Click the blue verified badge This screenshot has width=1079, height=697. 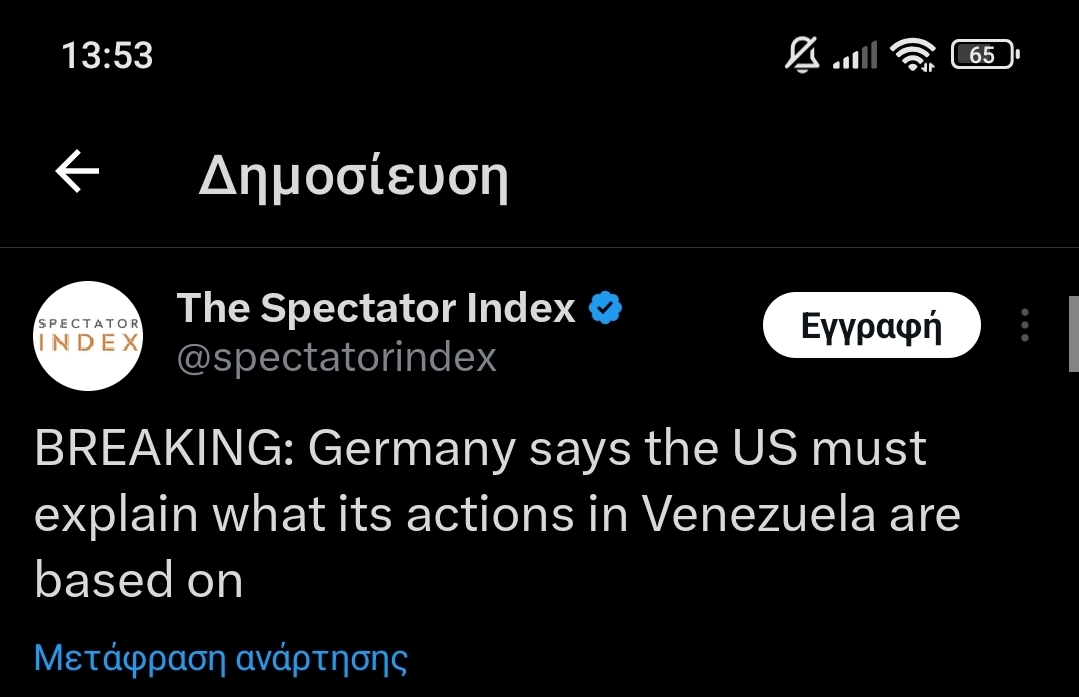(605, 309)
